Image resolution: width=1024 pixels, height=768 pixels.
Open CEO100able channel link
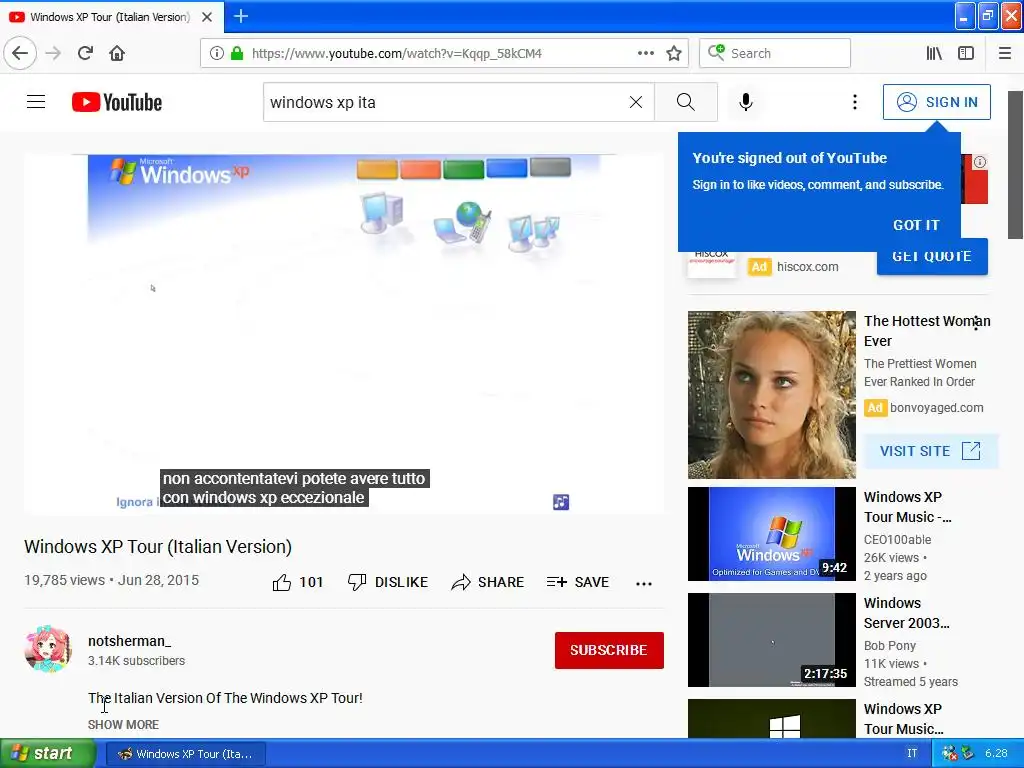click(897, 539)
